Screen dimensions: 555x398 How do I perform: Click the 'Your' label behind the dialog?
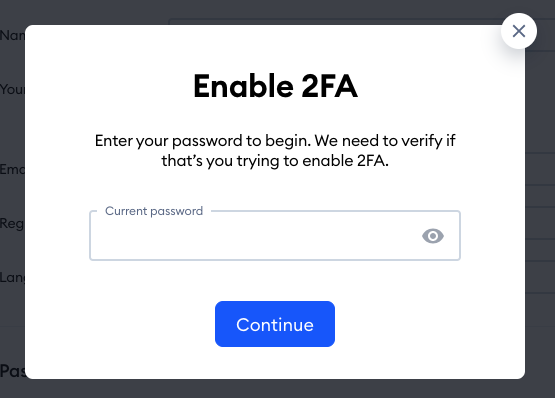click(x=12, y=89)
